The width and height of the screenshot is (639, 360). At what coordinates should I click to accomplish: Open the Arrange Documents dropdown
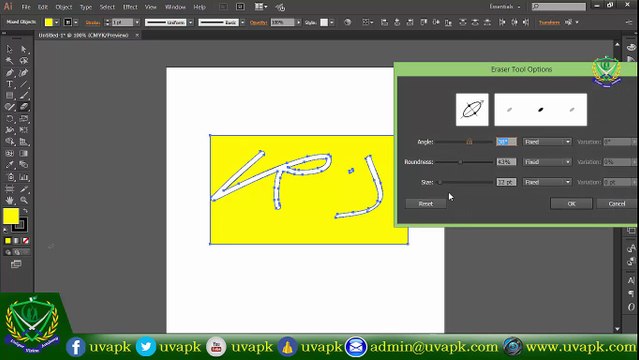pyautogui.click(x=261, y=7)
